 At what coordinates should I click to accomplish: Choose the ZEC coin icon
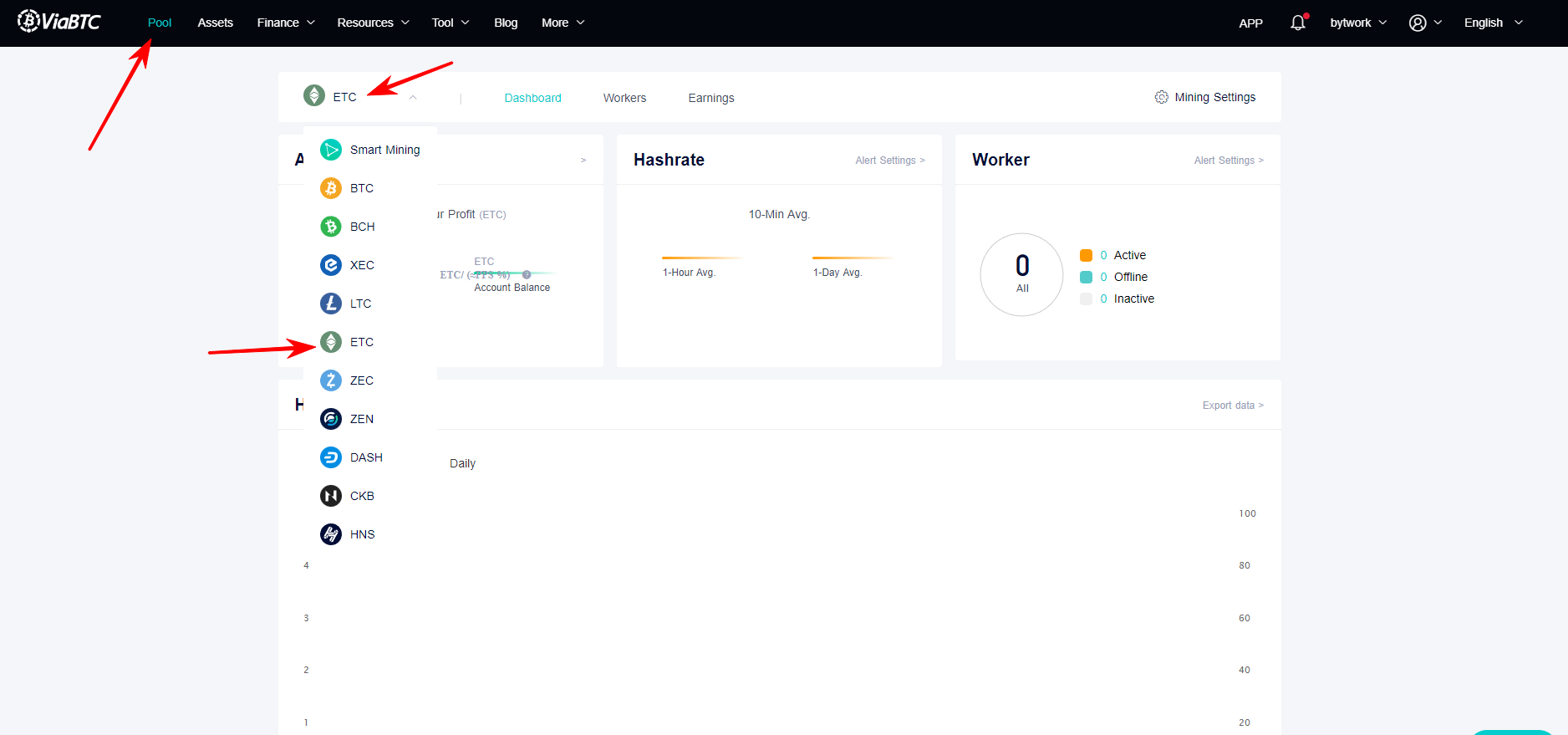click(x=331, y=380)
